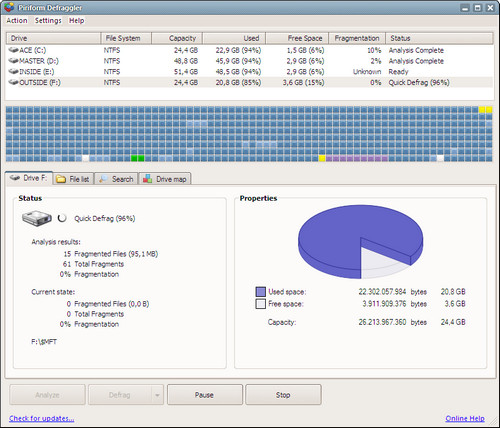The height and width of the screenshot is (428, 500).
Task: Click the green blocks in drive map
Action: click(138, 158)
